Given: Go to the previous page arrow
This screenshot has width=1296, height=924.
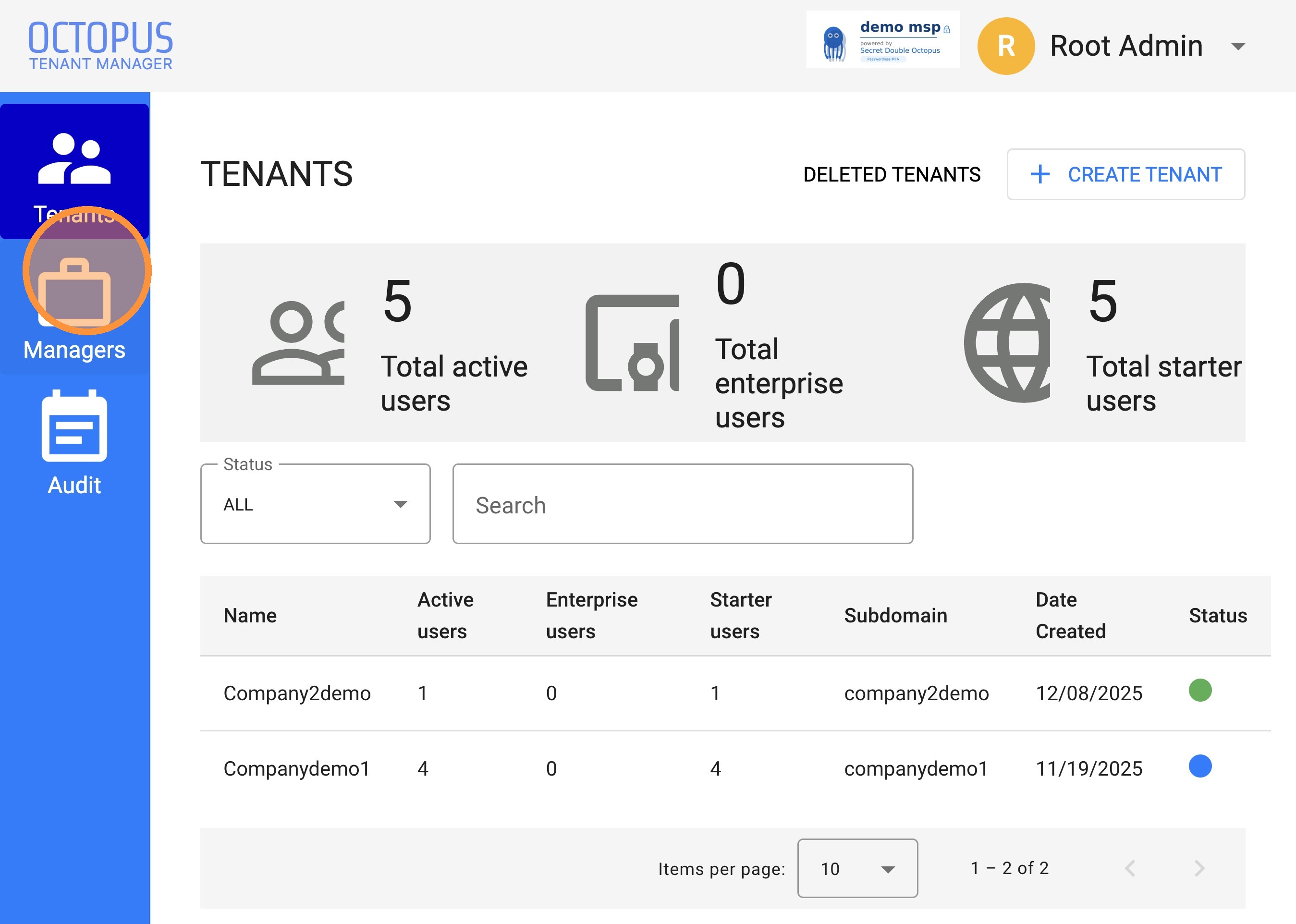Looking at the screenshot, I should pyautogui.click(x=1130, y=868).
